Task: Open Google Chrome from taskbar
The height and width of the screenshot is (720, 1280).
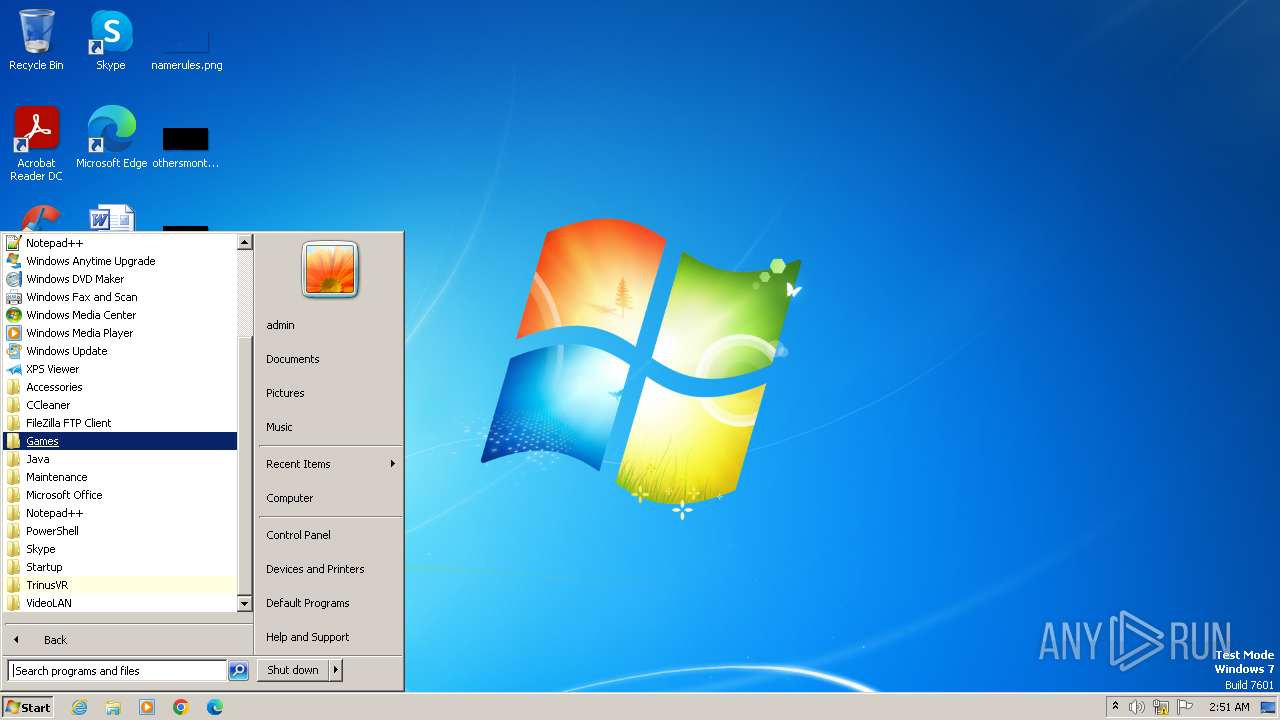Action: pos(181,707)
